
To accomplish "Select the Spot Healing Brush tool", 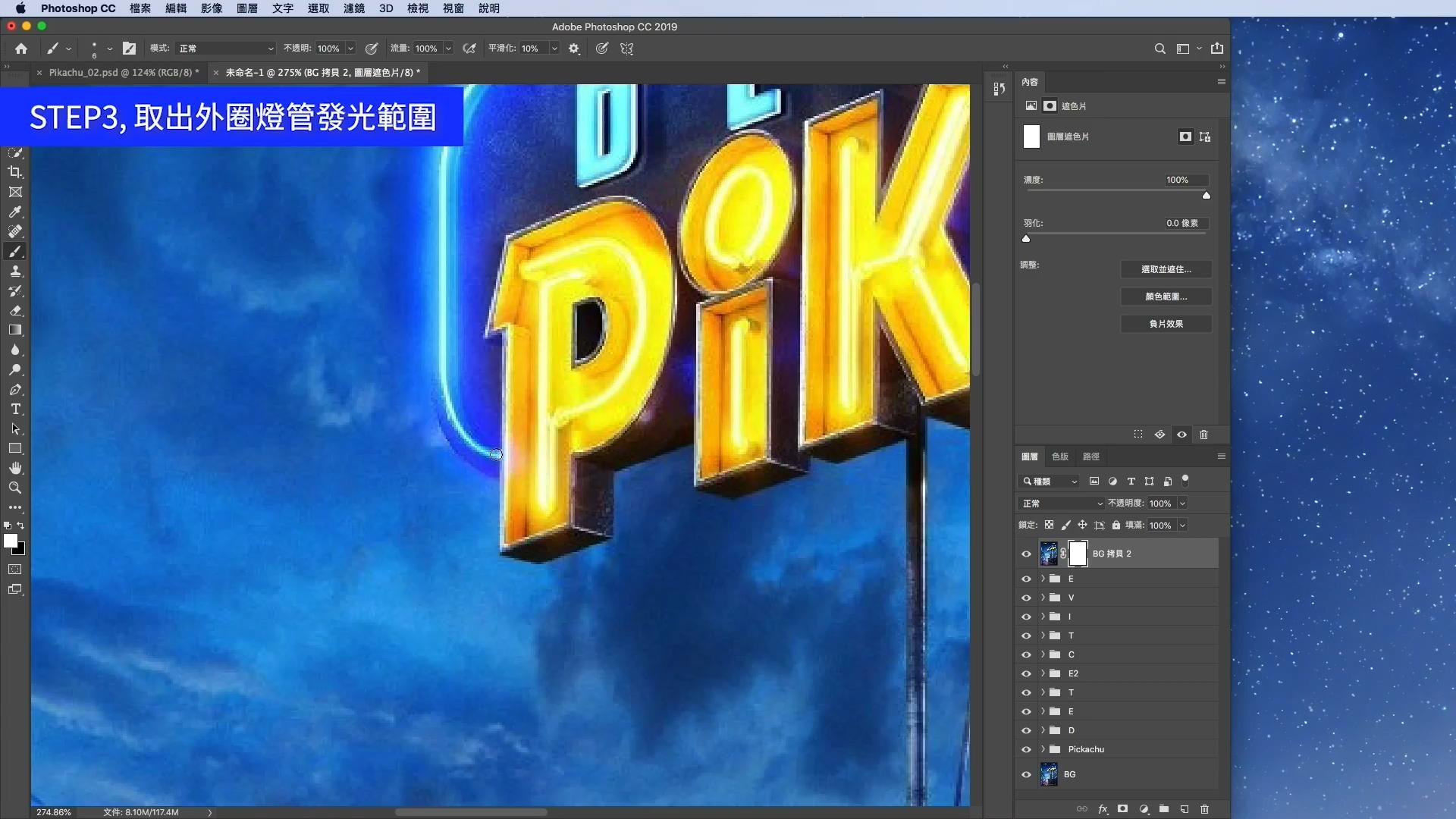I will pyautogui.click(x=15, y=231).
